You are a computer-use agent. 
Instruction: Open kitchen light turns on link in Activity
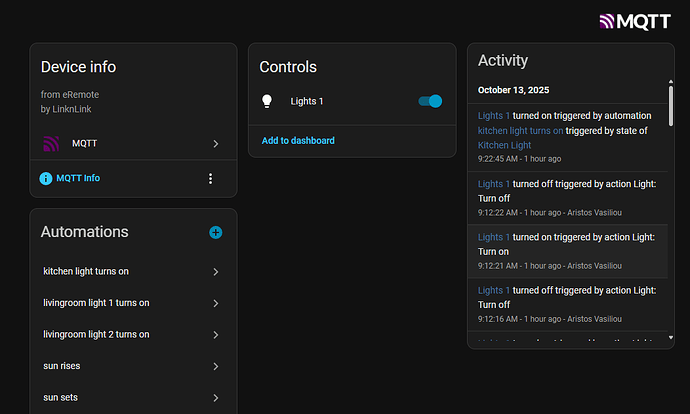coord(520,131)
